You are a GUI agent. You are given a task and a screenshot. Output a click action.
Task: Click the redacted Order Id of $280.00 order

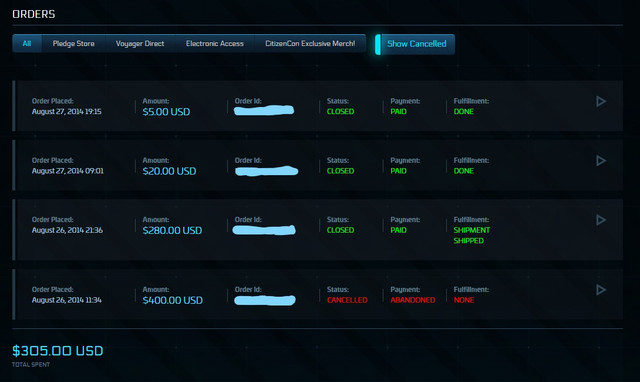[264, 230]
